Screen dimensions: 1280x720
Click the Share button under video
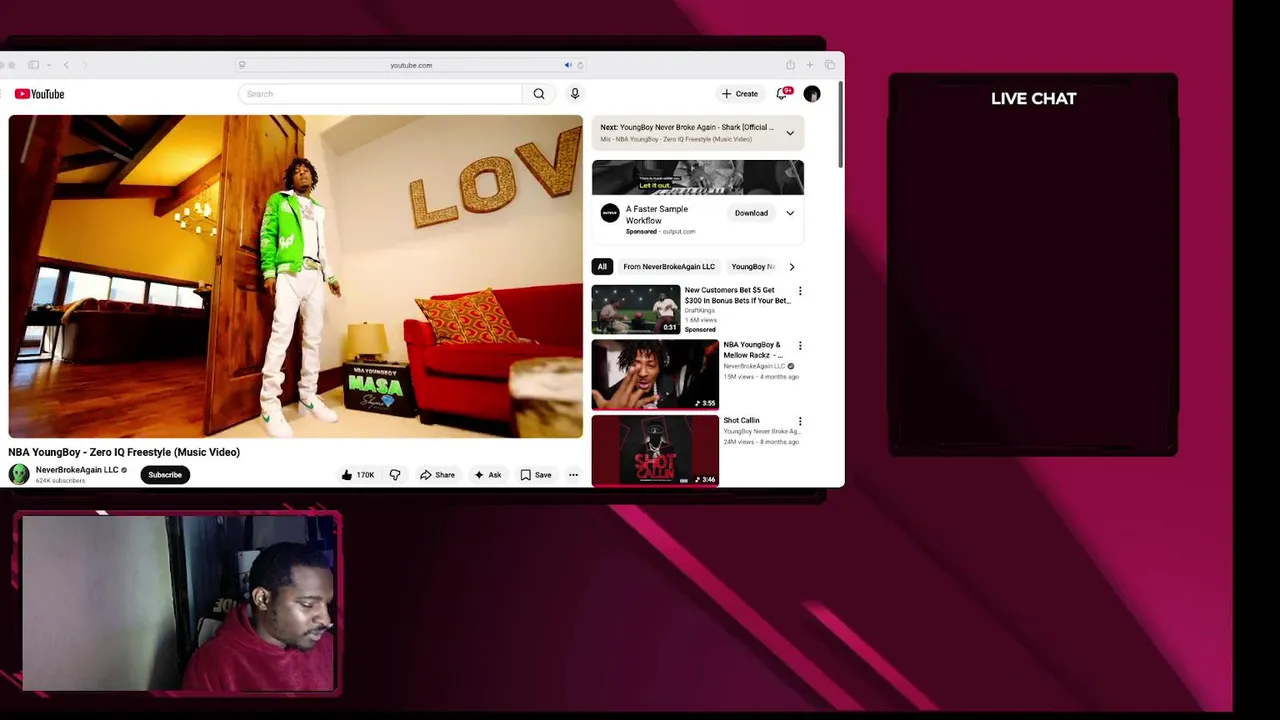point(437,475)
